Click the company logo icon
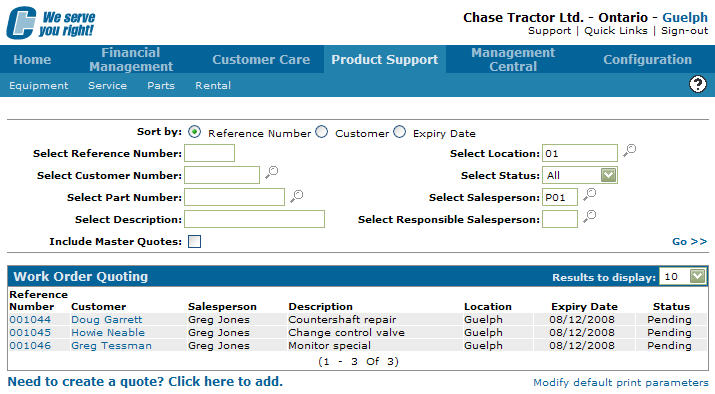This screenshot has width=715, height=394. coord(21,23)
